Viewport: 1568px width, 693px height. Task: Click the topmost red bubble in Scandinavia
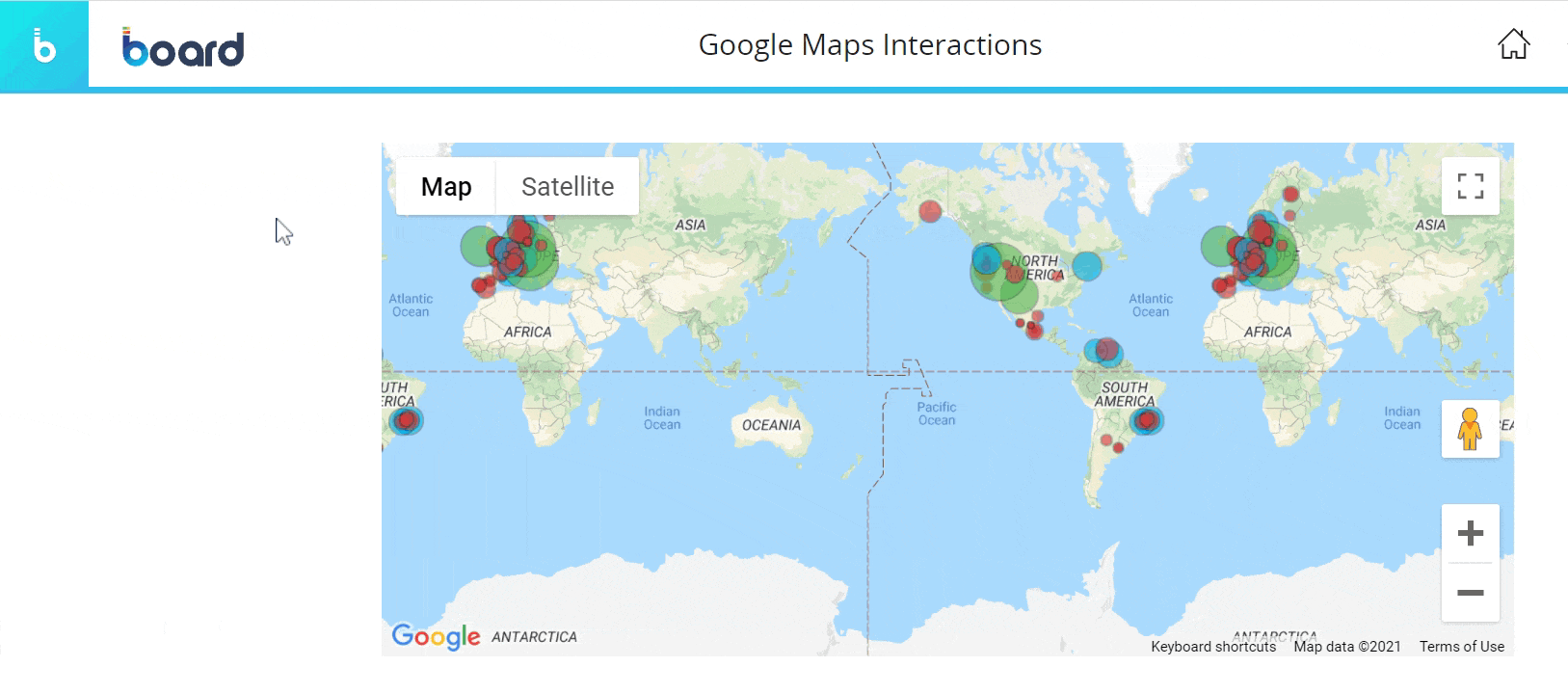point(1290,195)
